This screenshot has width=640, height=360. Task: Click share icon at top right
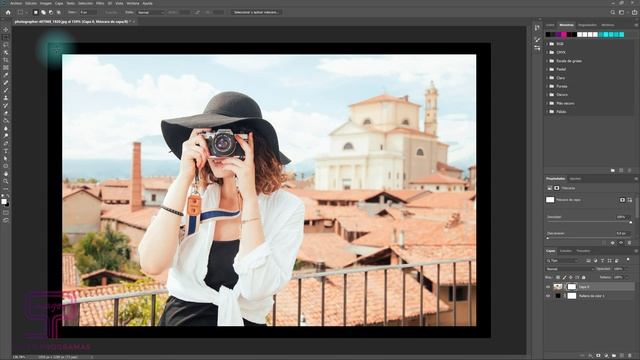click(634, 13)
